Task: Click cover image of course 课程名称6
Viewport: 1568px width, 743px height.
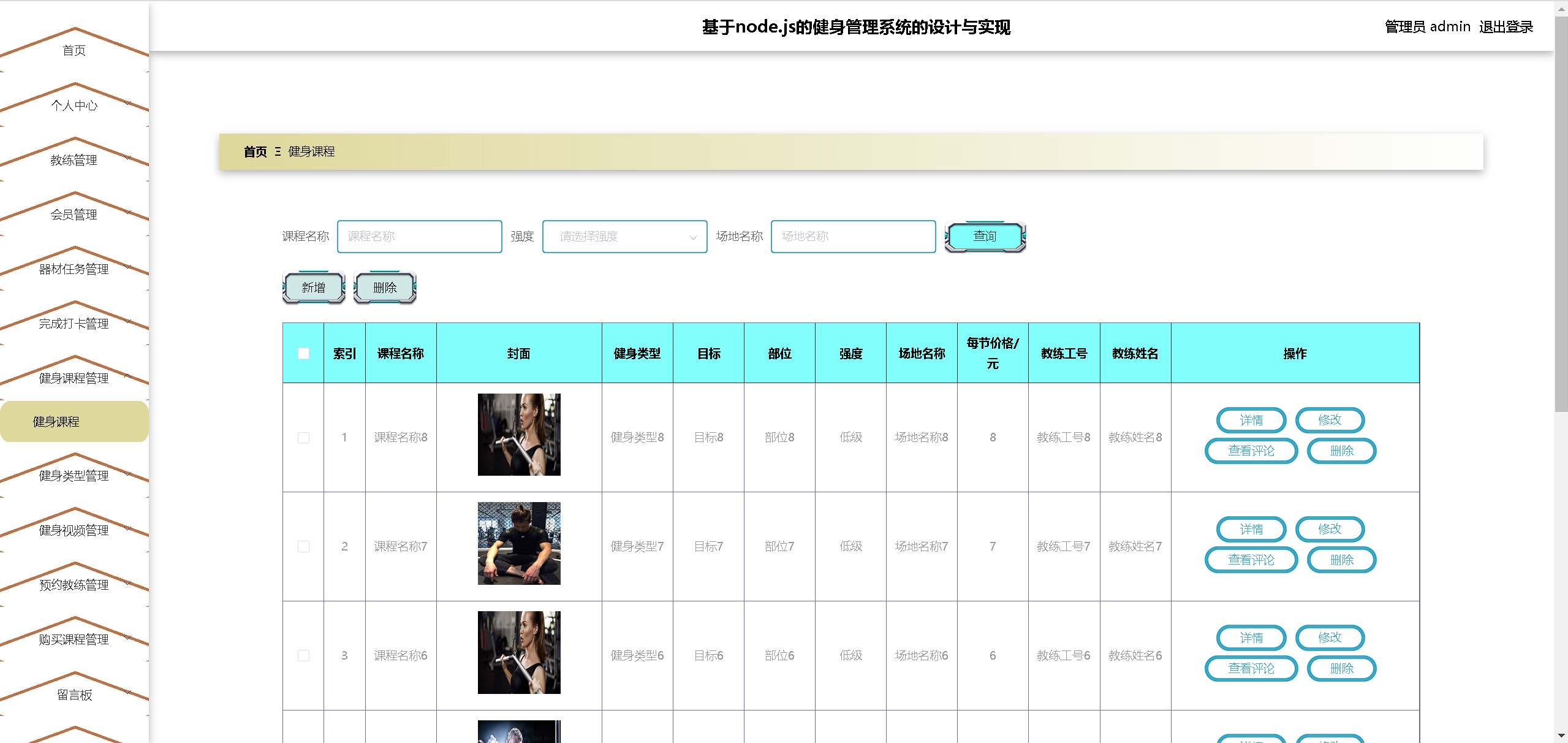Action: point(518,652)
